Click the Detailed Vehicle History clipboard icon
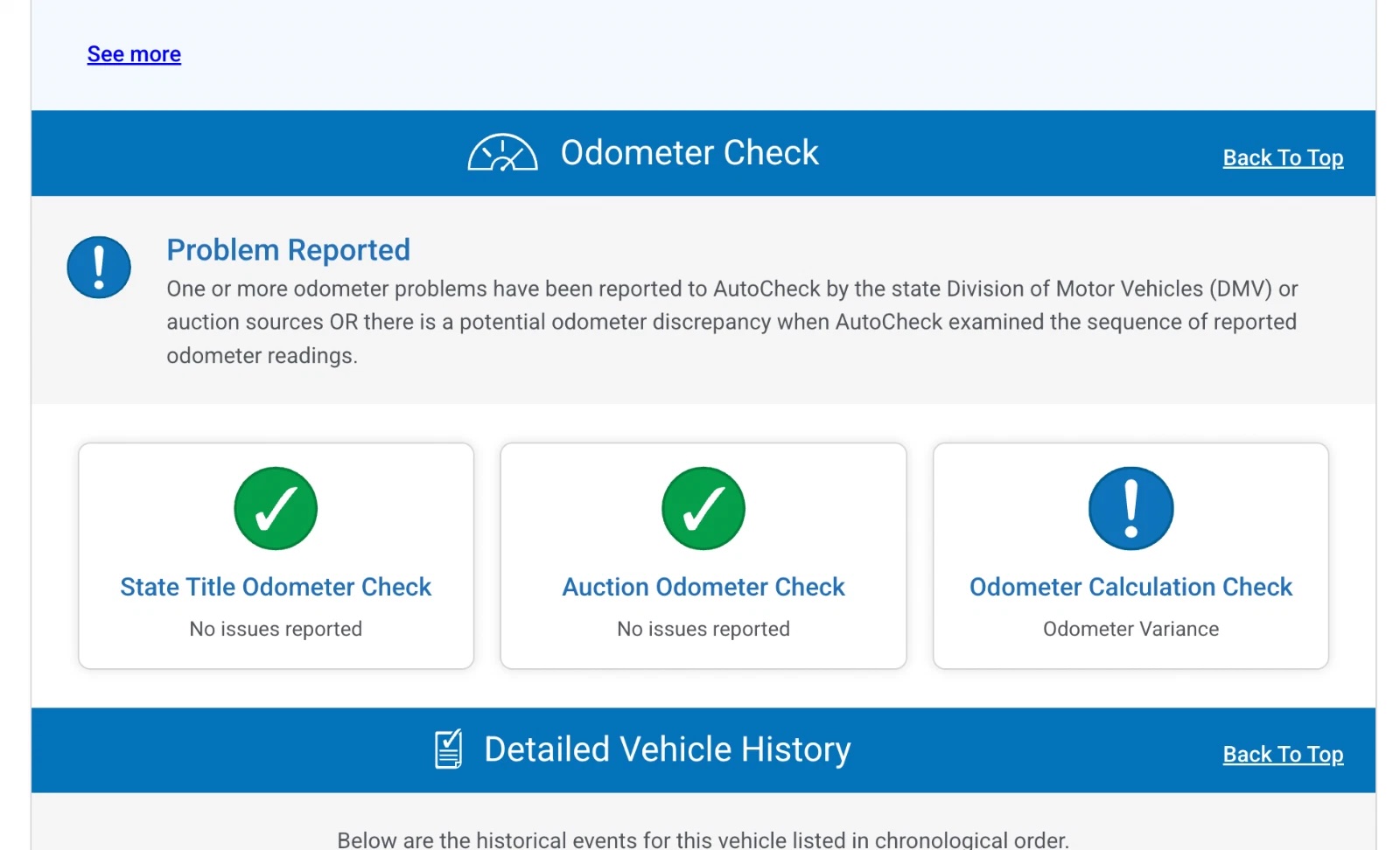The width and height of the screenshot is (1400, 850). [449, 749]
